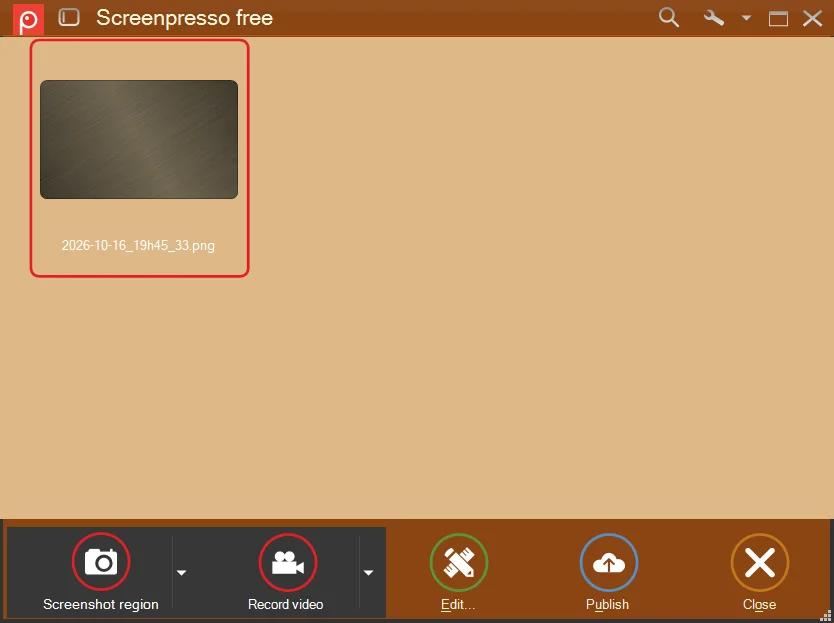834x623 pixels.
Task: Click the Edit... label
Action: [458, 604]
